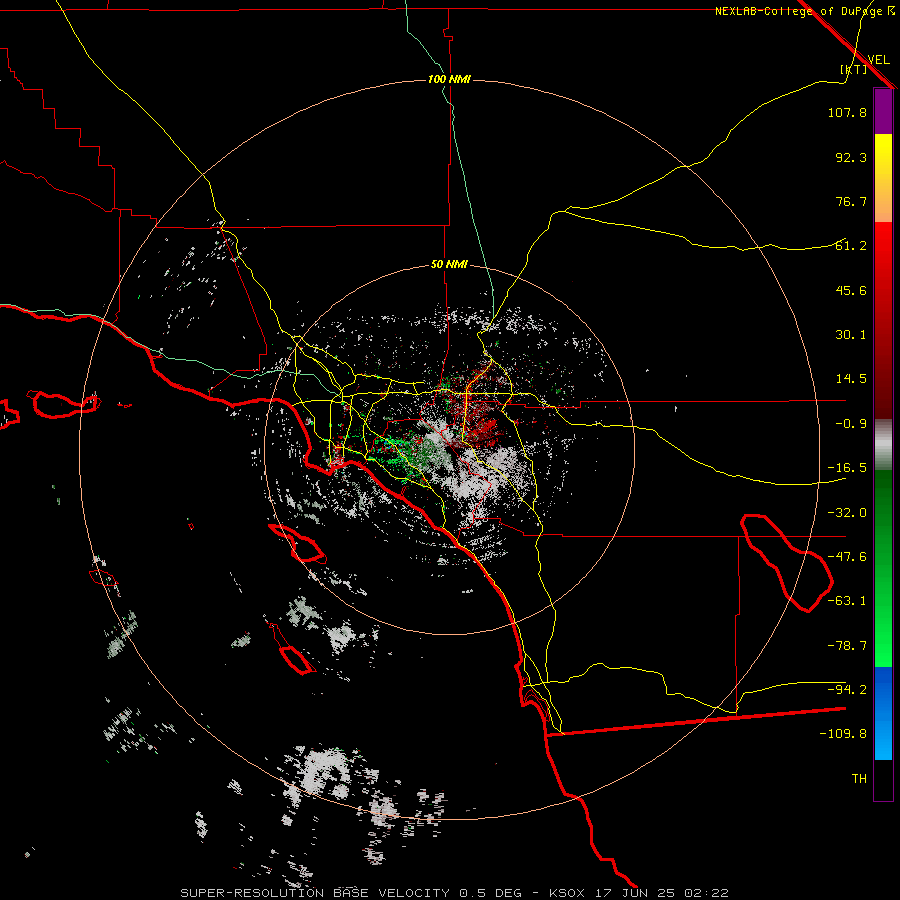Click the -109.8 scale value

pos(843,734)
